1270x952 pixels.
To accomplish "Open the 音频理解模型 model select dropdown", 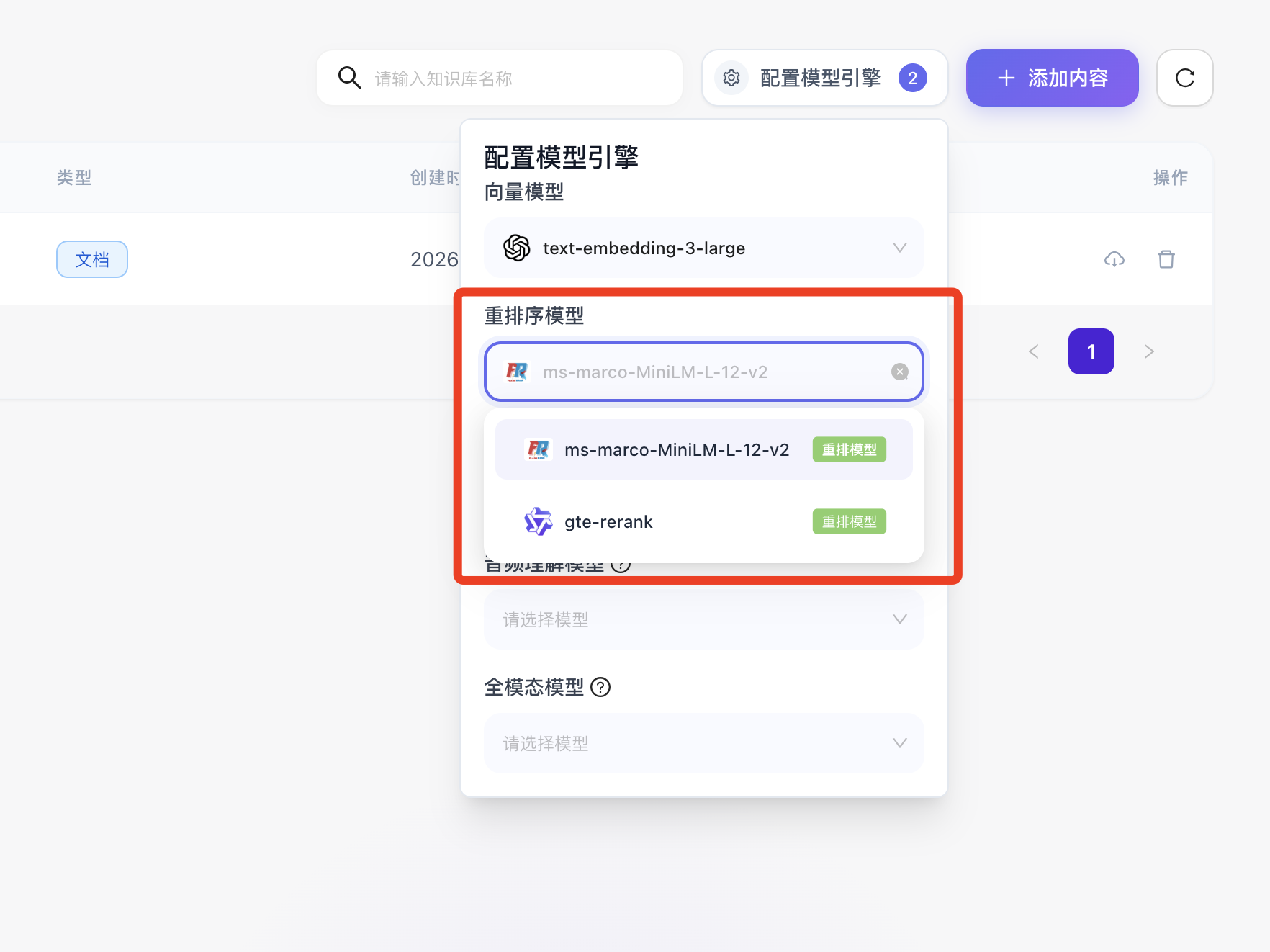I will 703,619.
